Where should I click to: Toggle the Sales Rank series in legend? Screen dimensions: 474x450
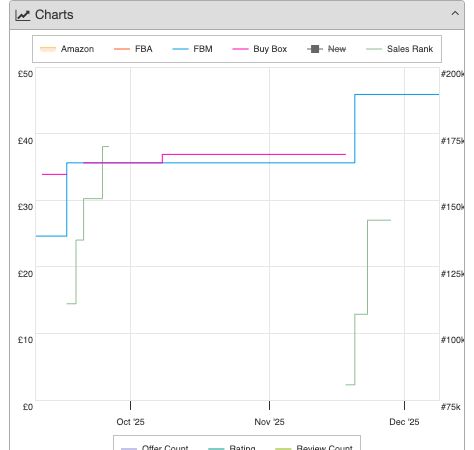coord(399,49)
